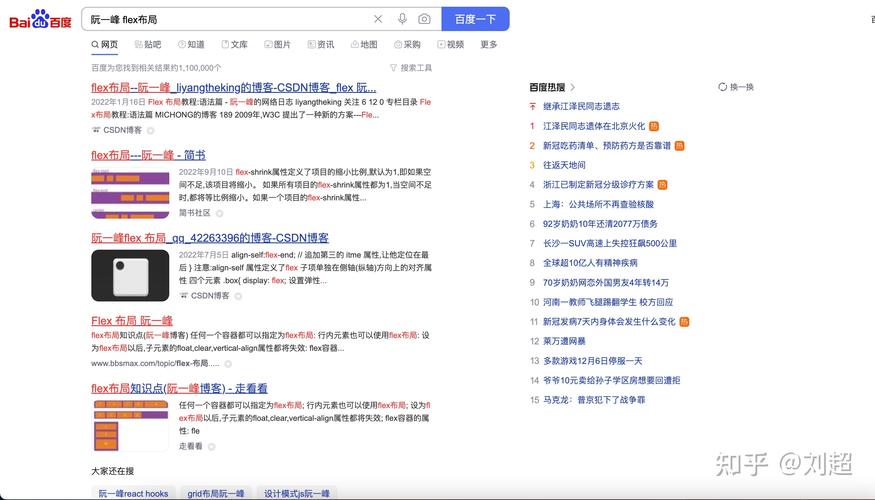Open the 采购 tab
The image size is (875, 500).
point(407,45)
